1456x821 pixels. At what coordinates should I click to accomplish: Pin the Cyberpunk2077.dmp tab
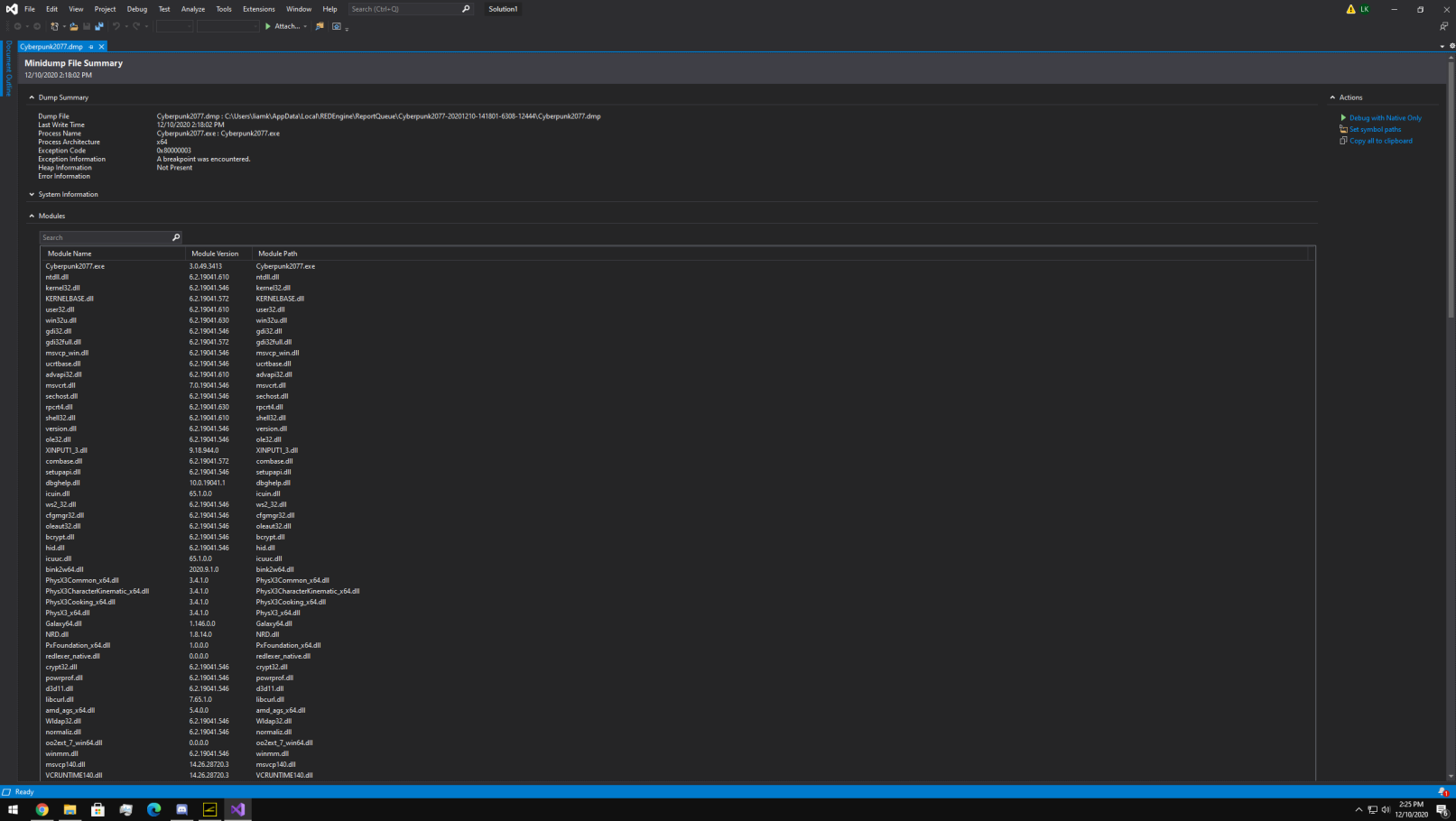tap(91, 46)
